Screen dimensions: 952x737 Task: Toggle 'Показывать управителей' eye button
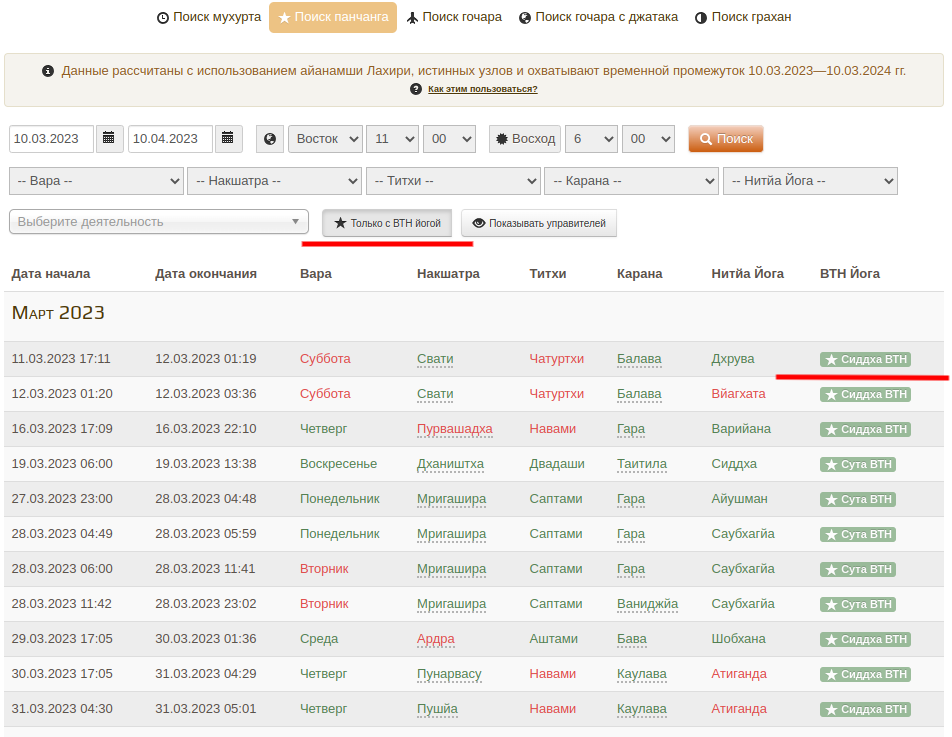point(539,223)
